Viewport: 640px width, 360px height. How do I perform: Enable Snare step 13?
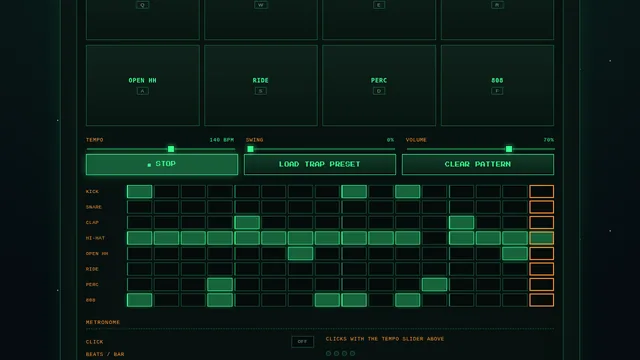pos(461,207)
